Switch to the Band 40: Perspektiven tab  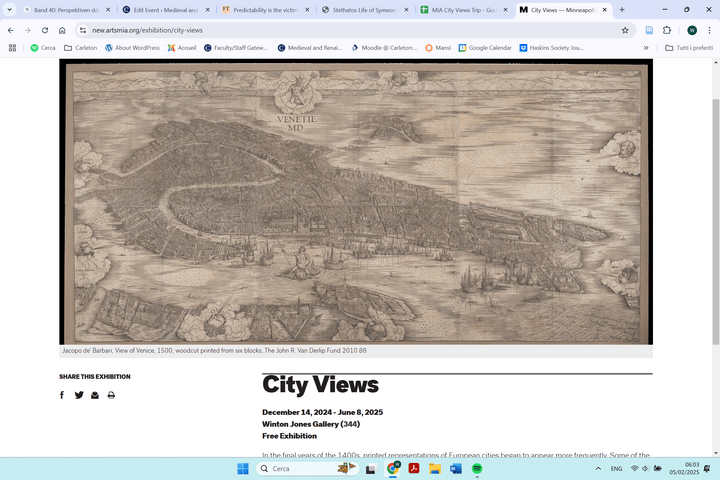tap(67, 10)
